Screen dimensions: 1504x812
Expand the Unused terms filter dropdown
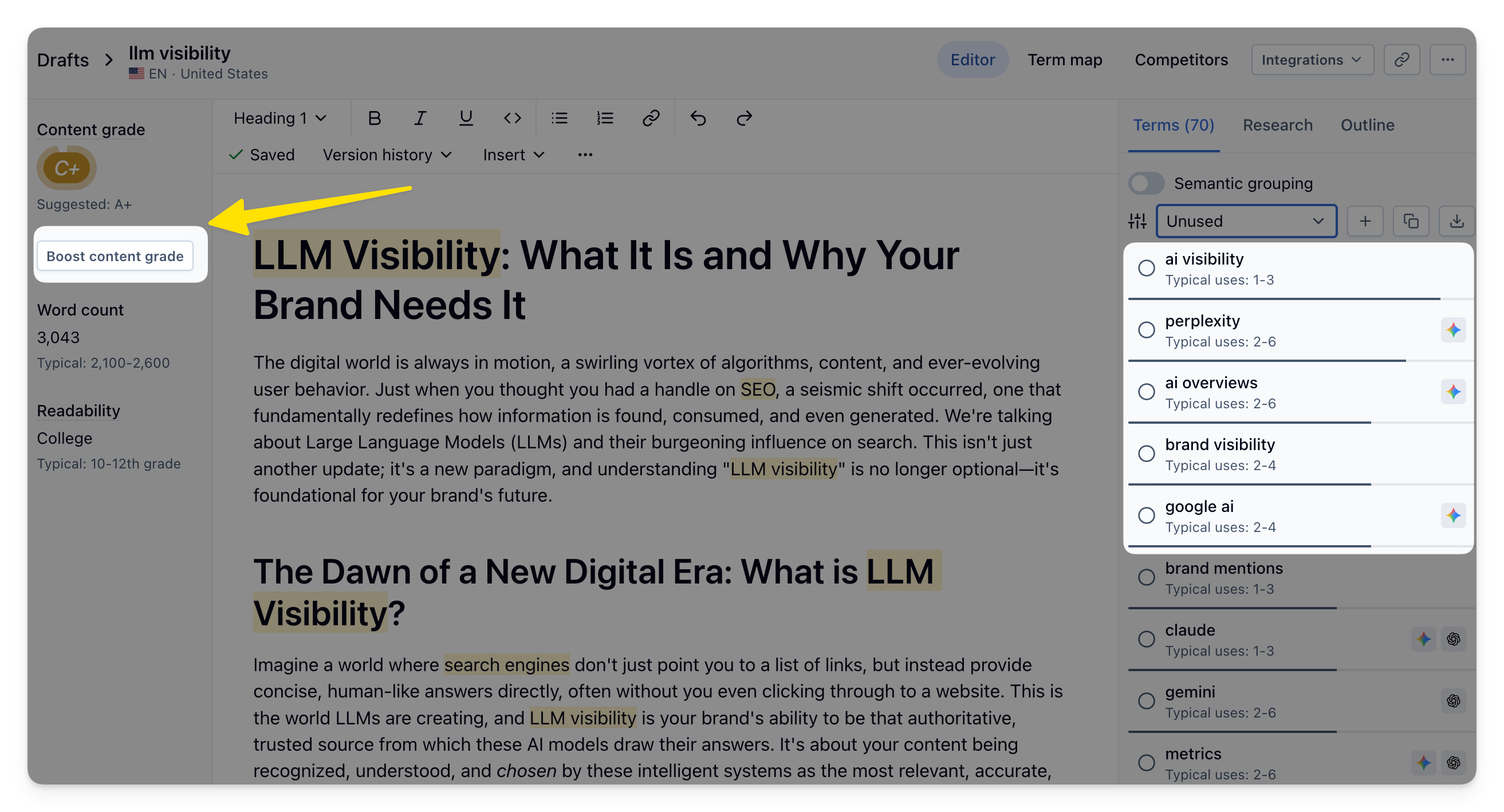coord(1246,221)
